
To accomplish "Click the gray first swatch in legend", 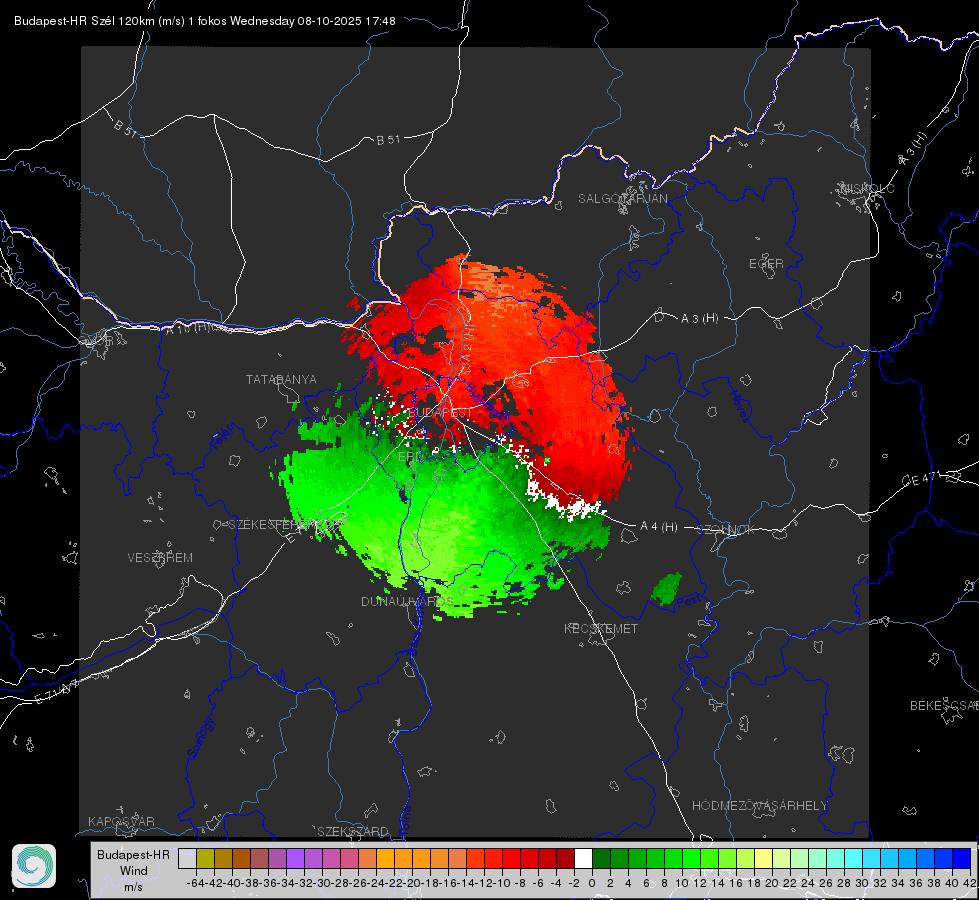I will 187,858.
